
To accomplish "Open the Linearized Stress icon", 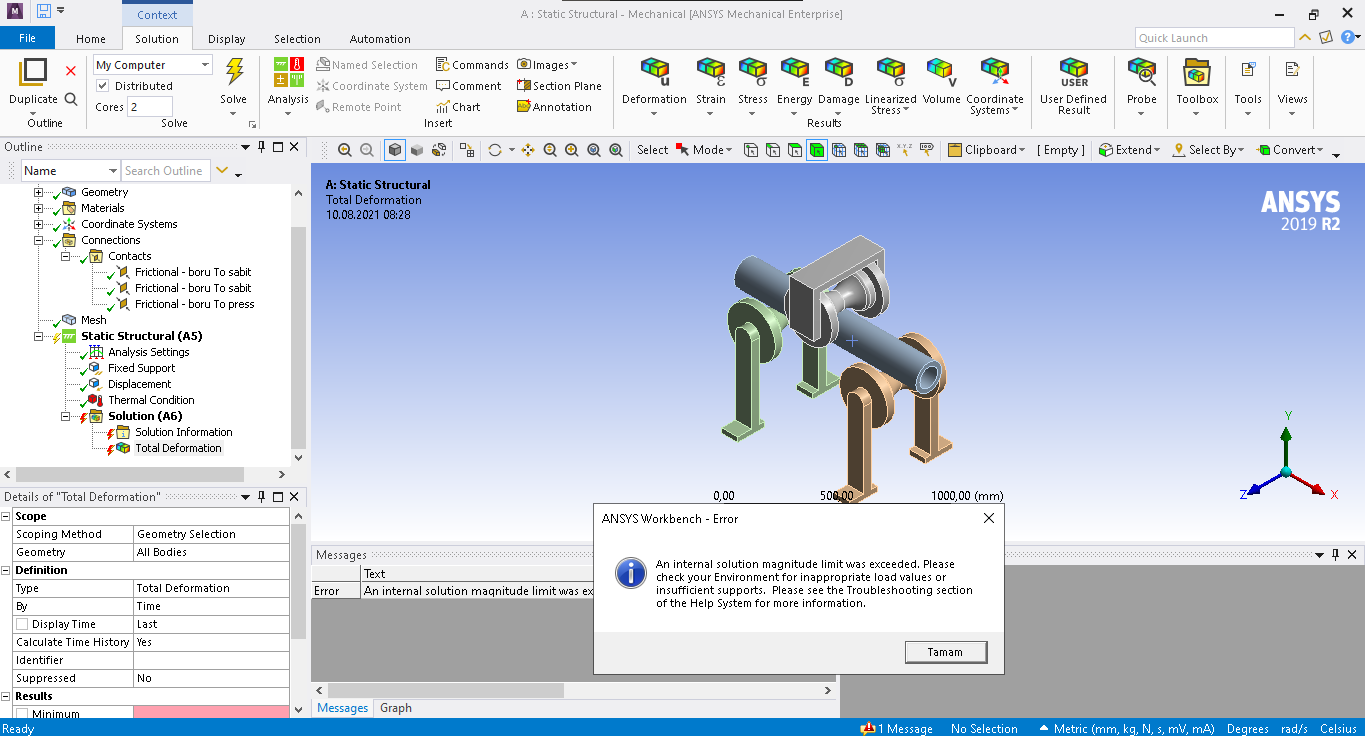I will click(890, 72).
